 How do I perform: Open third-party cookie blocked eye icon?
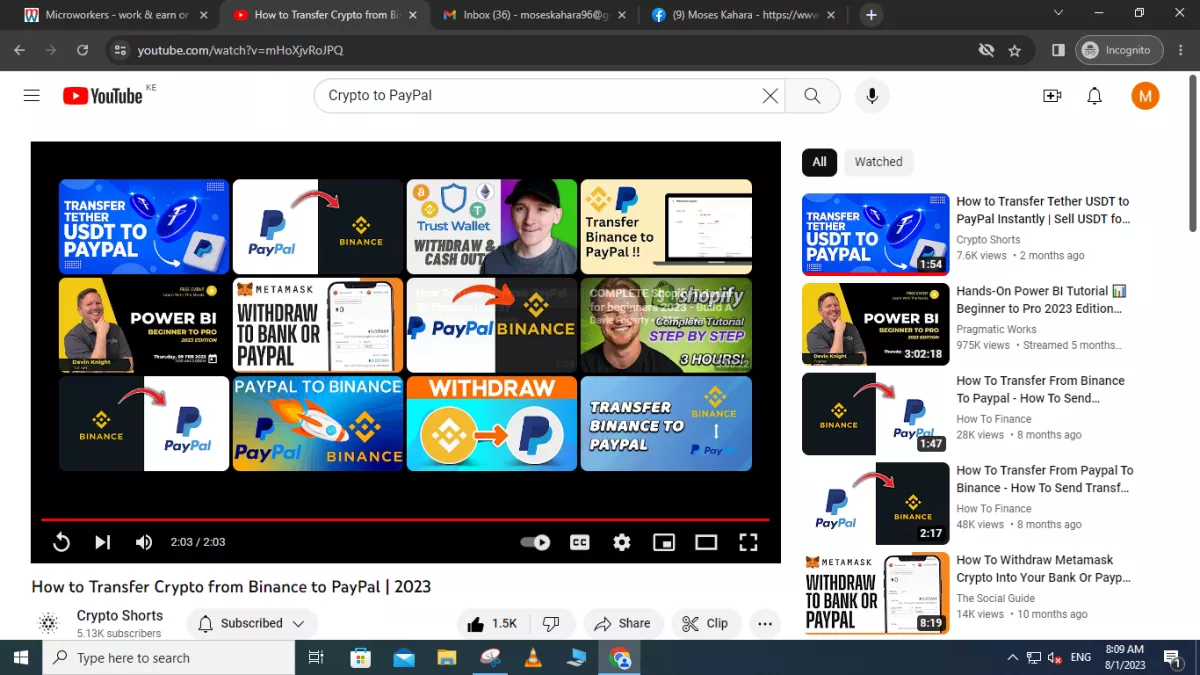[986, 50]
